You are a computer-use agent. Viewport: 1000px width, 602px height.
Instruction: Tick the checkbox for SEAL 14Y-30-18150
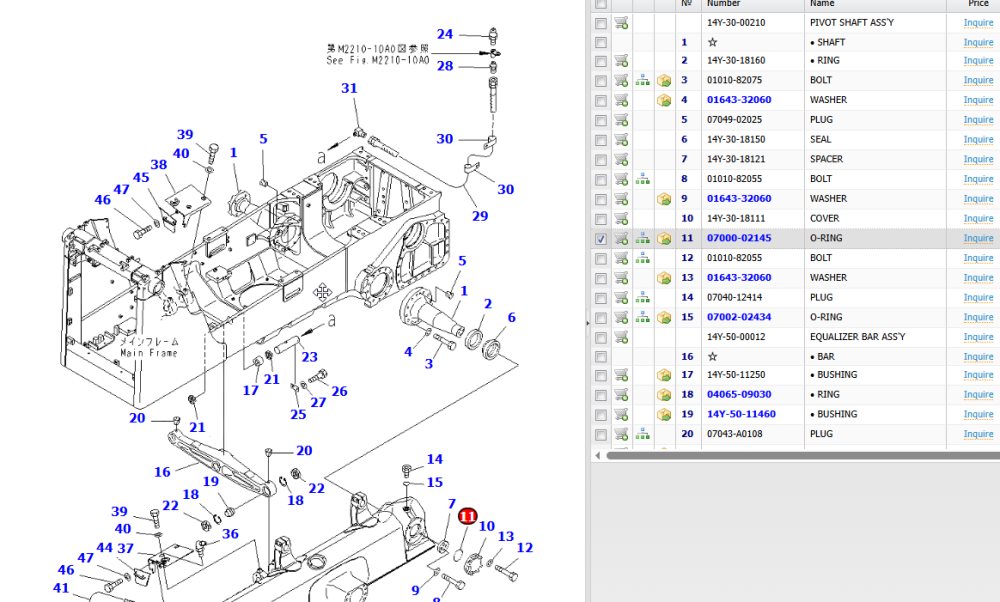(x=601, y=140)
